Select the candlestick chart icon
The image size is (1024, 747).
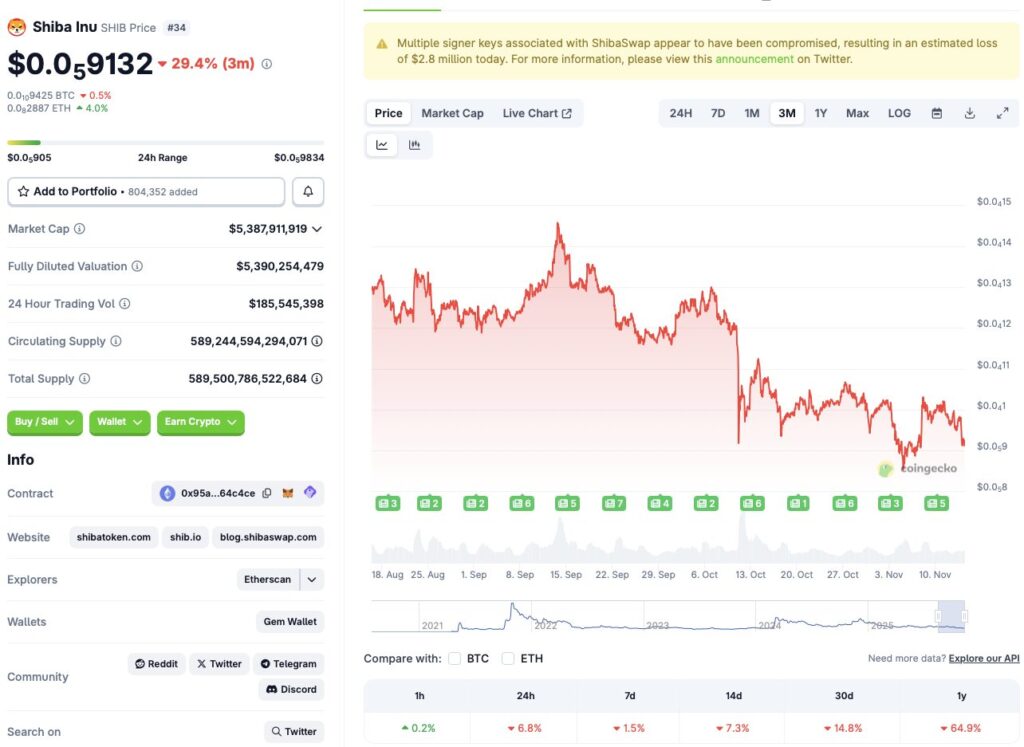415,144
